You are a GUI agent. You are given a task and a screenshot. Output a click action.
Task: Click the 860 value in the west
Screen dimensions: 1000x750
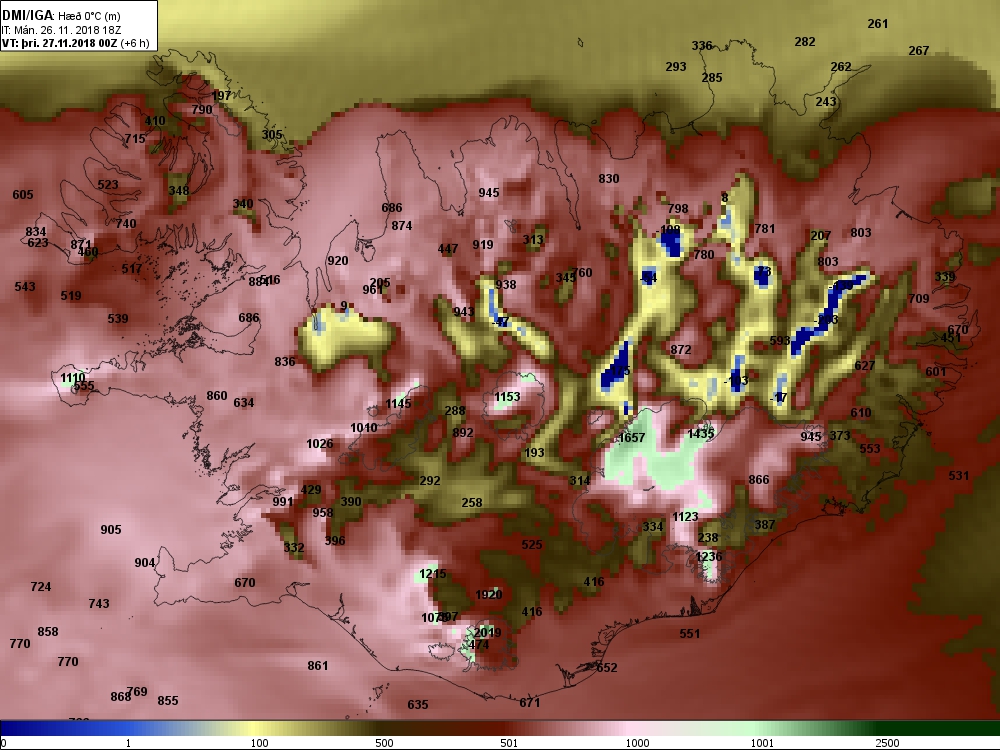(216, 396)
